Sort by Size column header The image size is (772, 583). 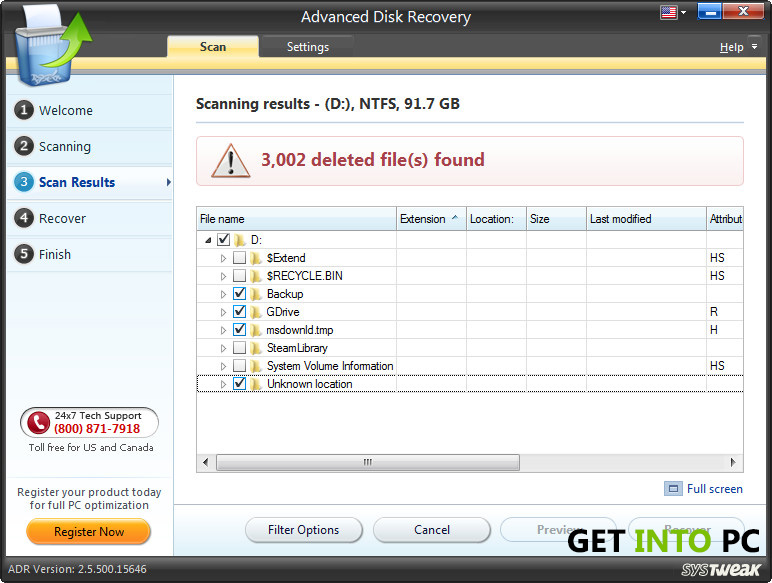(556, 219)
